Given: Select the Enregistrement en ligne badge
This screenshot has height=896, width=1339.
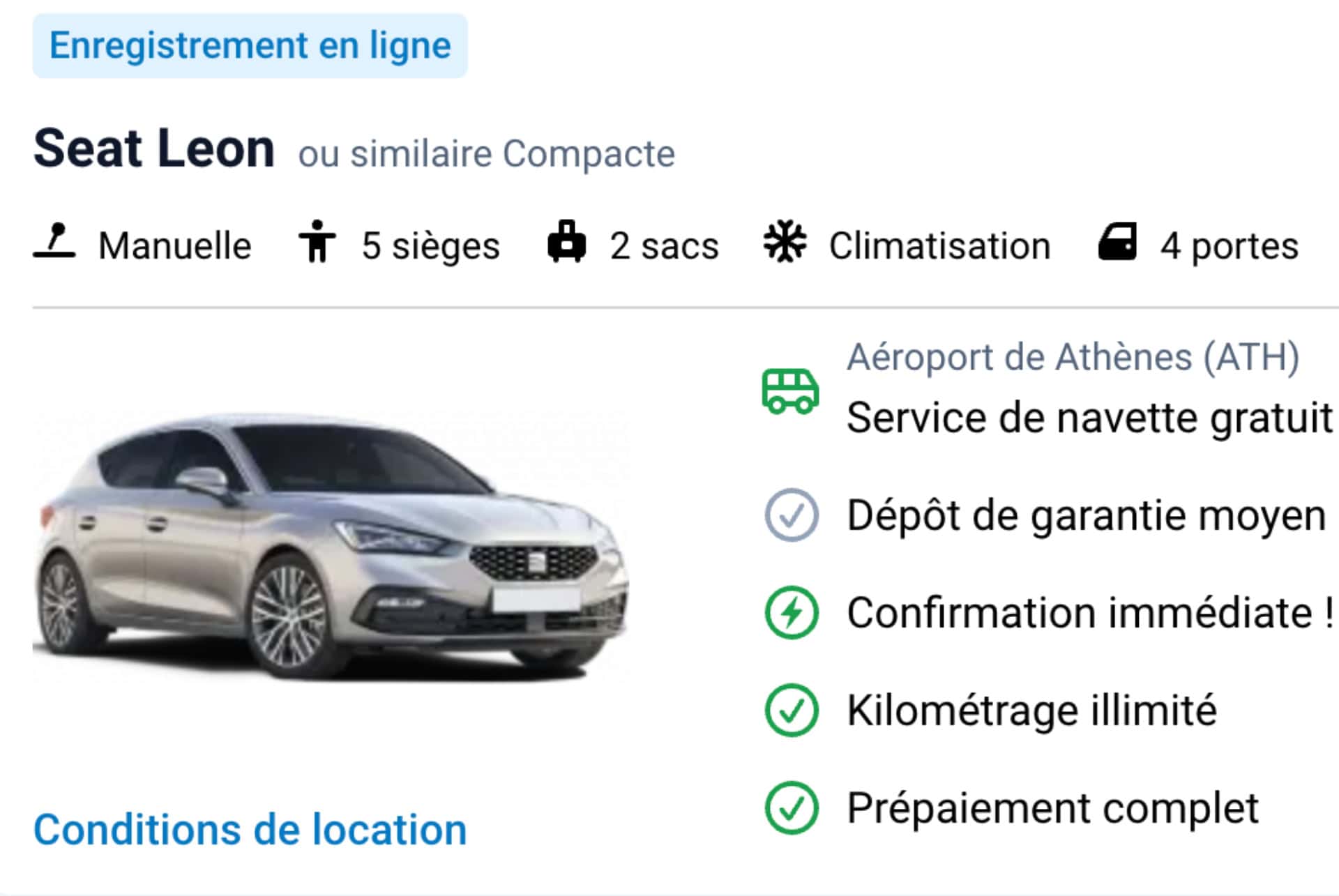Looking at the screenshot, I should [250, 45].
